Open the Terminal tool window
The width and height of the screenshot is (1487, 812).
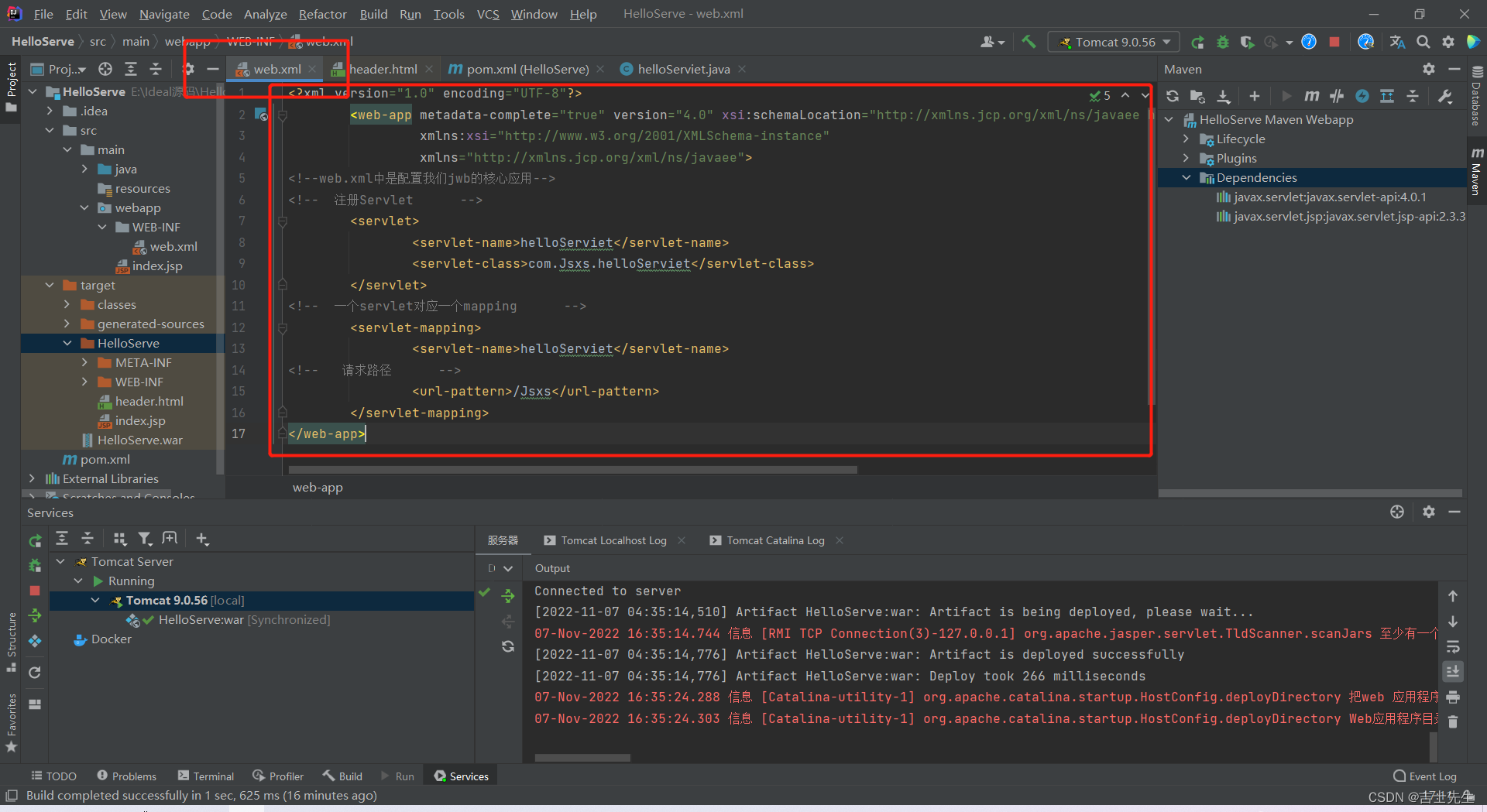click(206, 776)
